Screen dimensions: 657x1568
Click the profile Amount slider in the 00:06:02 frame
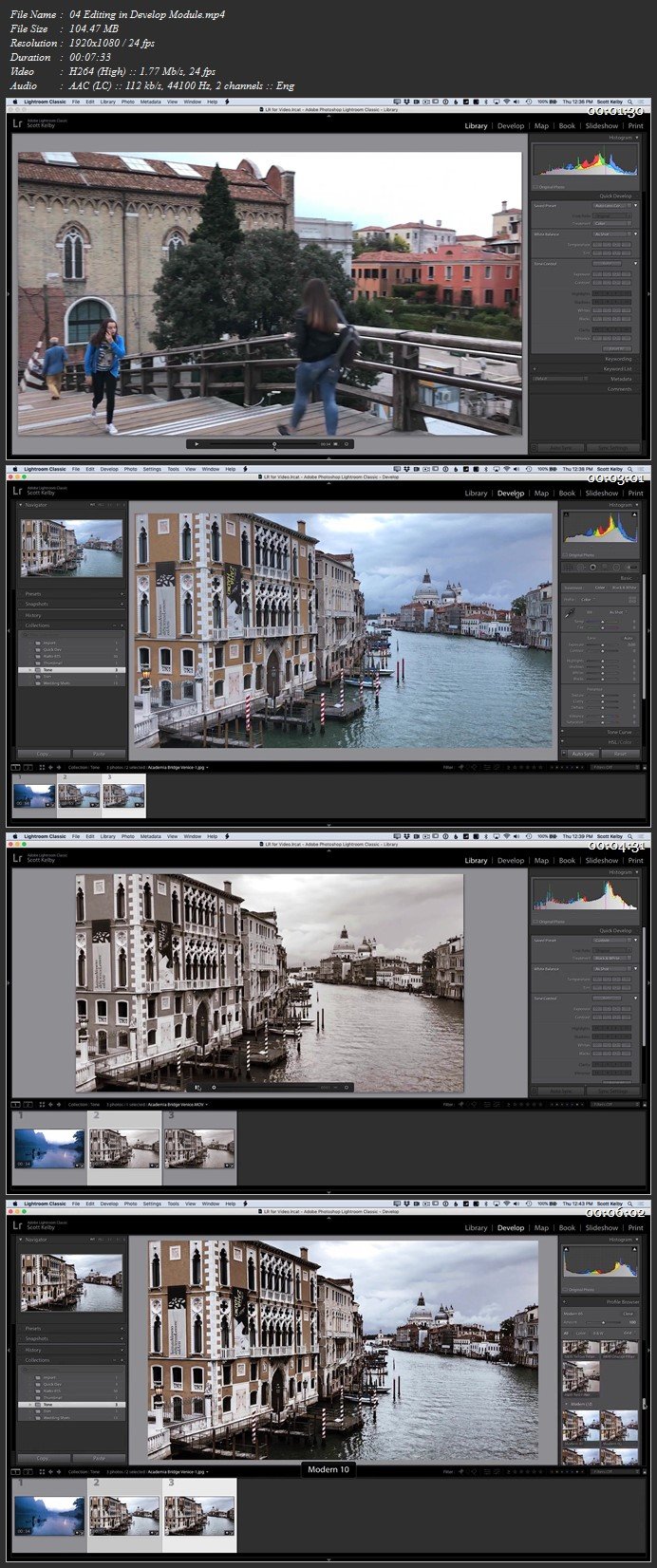604,1322
